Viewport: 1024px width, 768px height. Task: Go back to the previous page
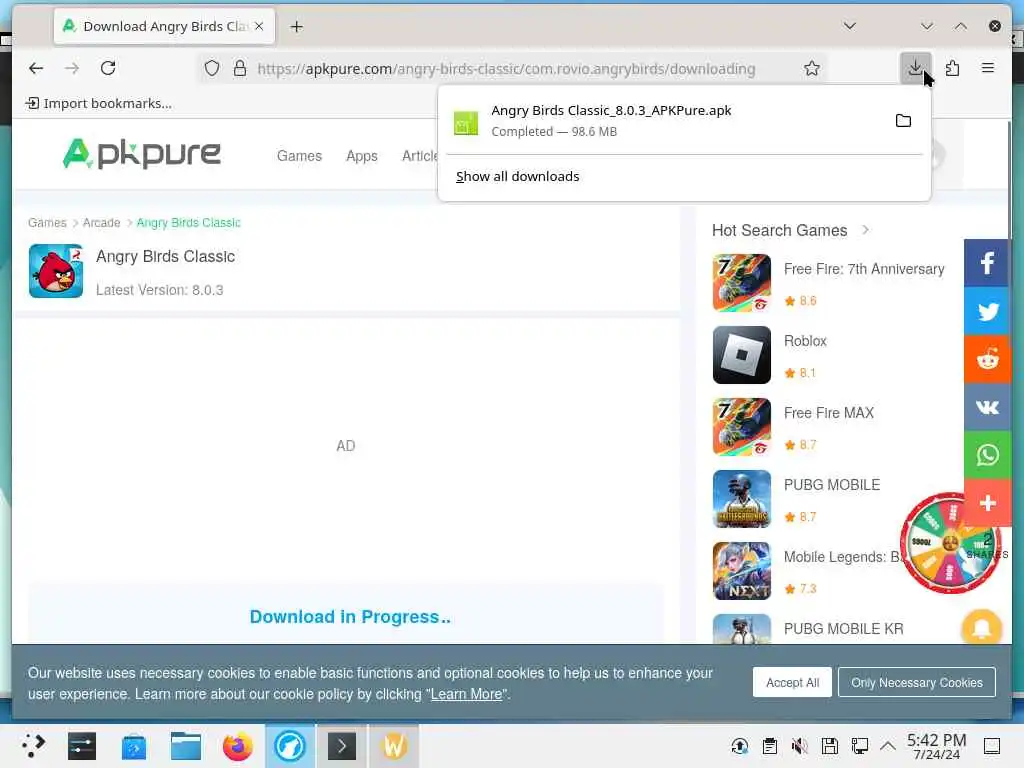(36, 68)
